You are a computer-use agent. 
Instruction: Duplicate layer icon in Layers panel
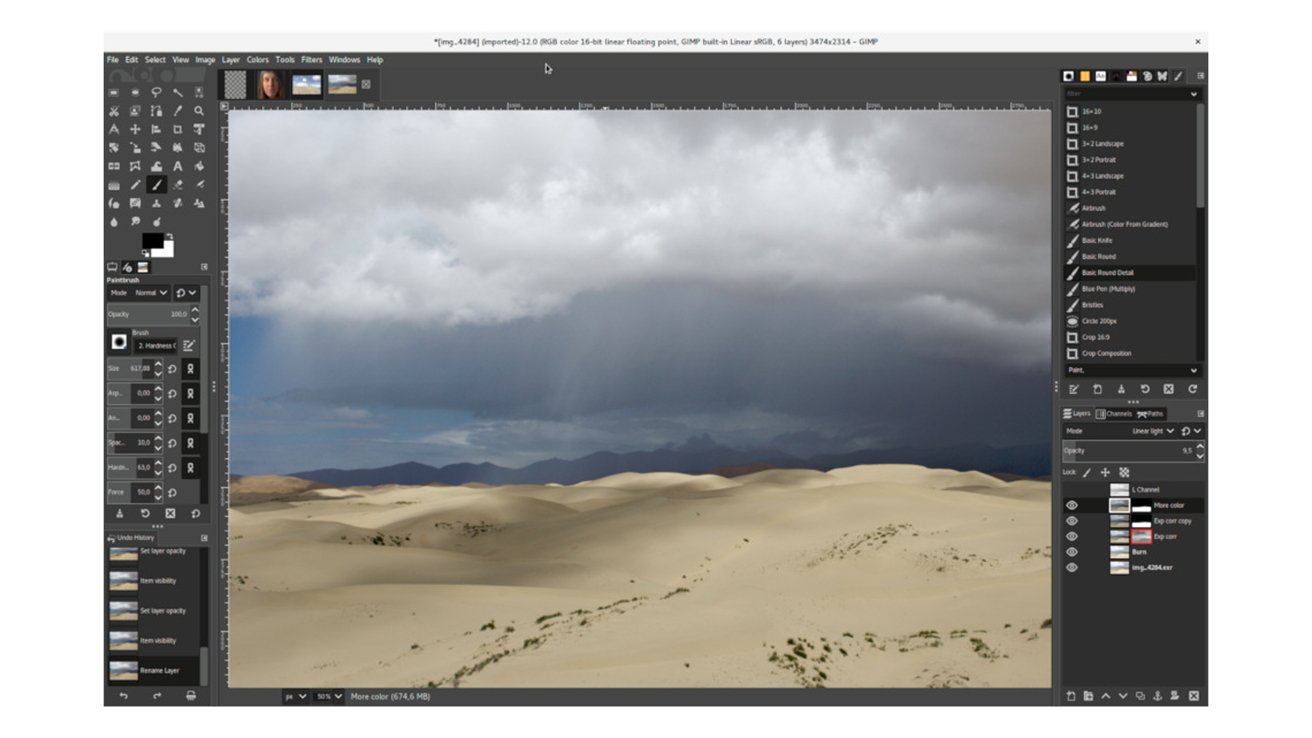tap(1140, 696)
